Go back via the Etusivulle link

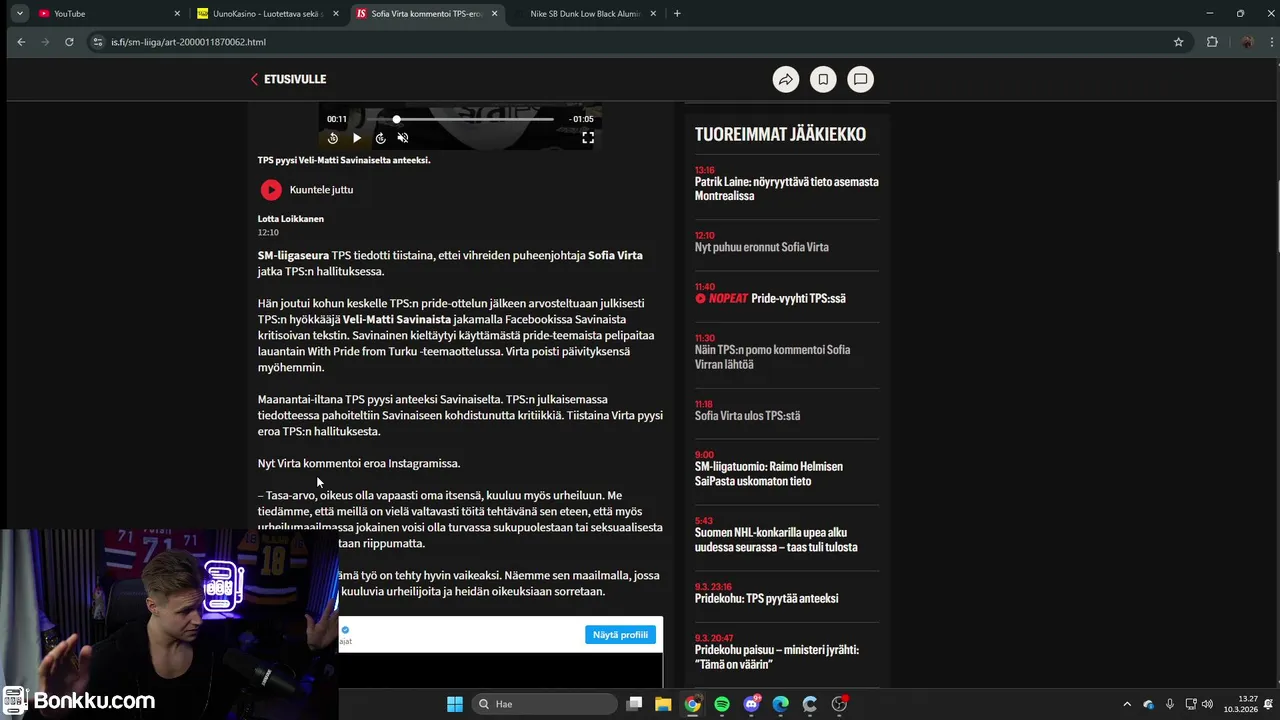(288, 79)
